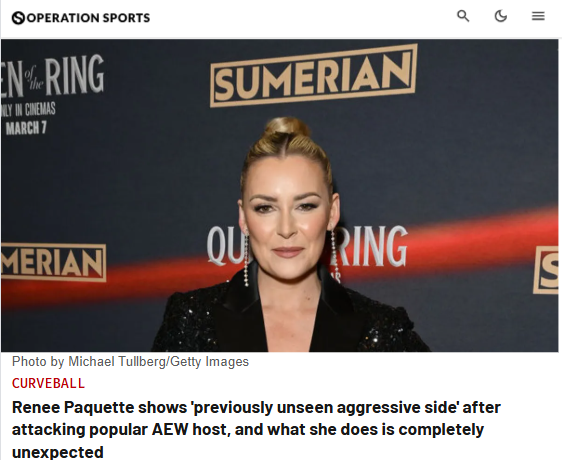Click the word 'unexpected' in the headline
Viewport: 562px width, 460px height.
[x=58, y=452]
